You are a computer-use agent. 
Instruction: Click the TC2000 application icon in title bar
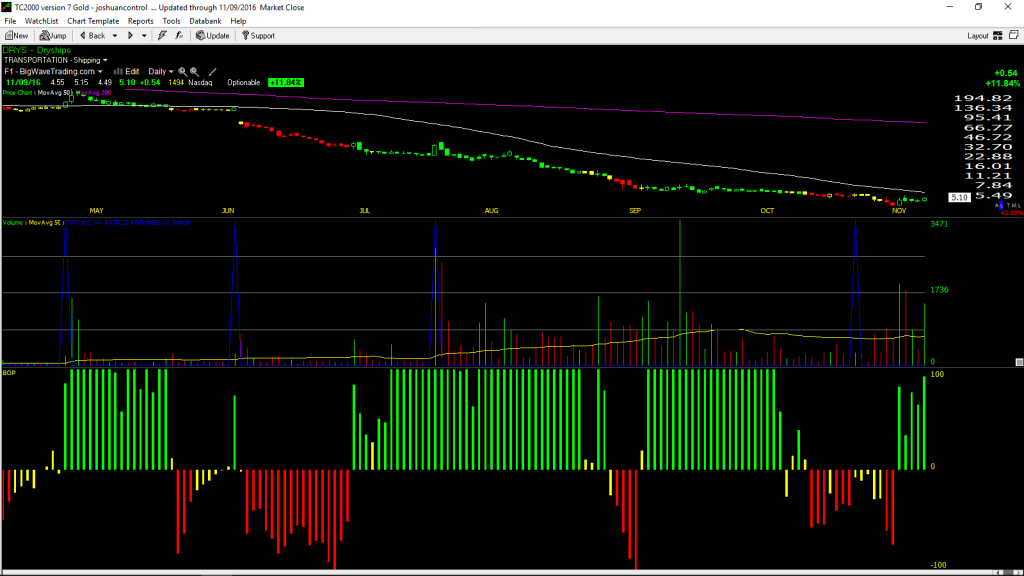[x=7, y=7]
